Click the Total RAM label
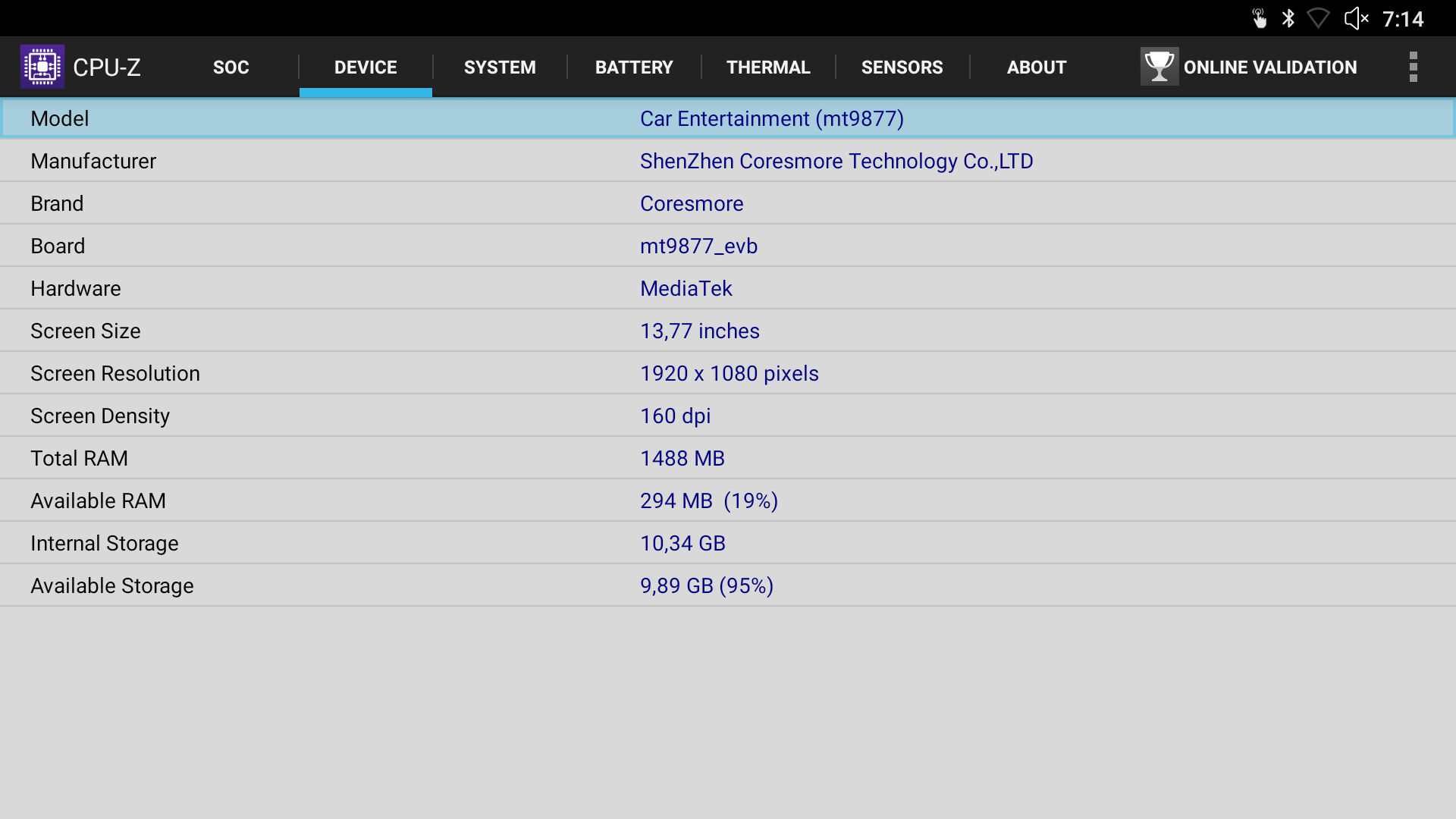1456x819 pixels. (79, 459)
